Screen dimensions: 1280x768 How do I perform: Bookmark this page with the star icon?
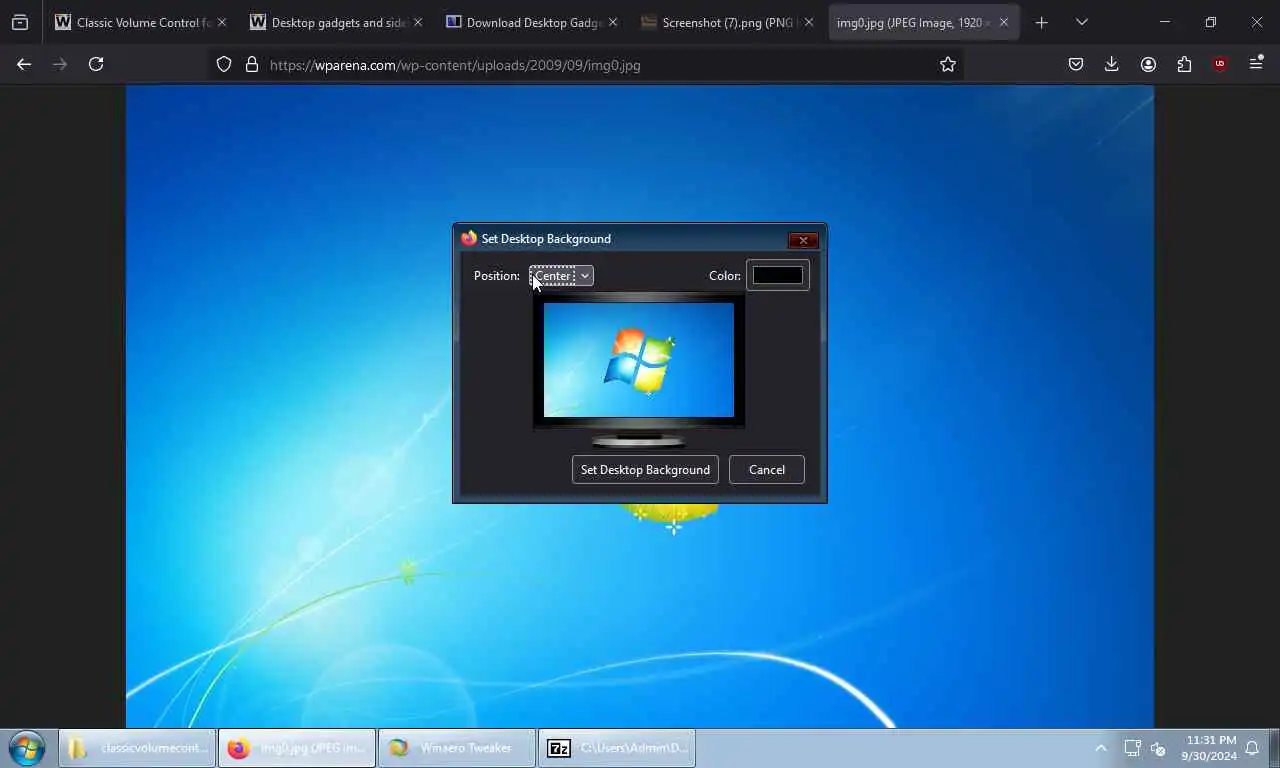(x=948, y=64)
